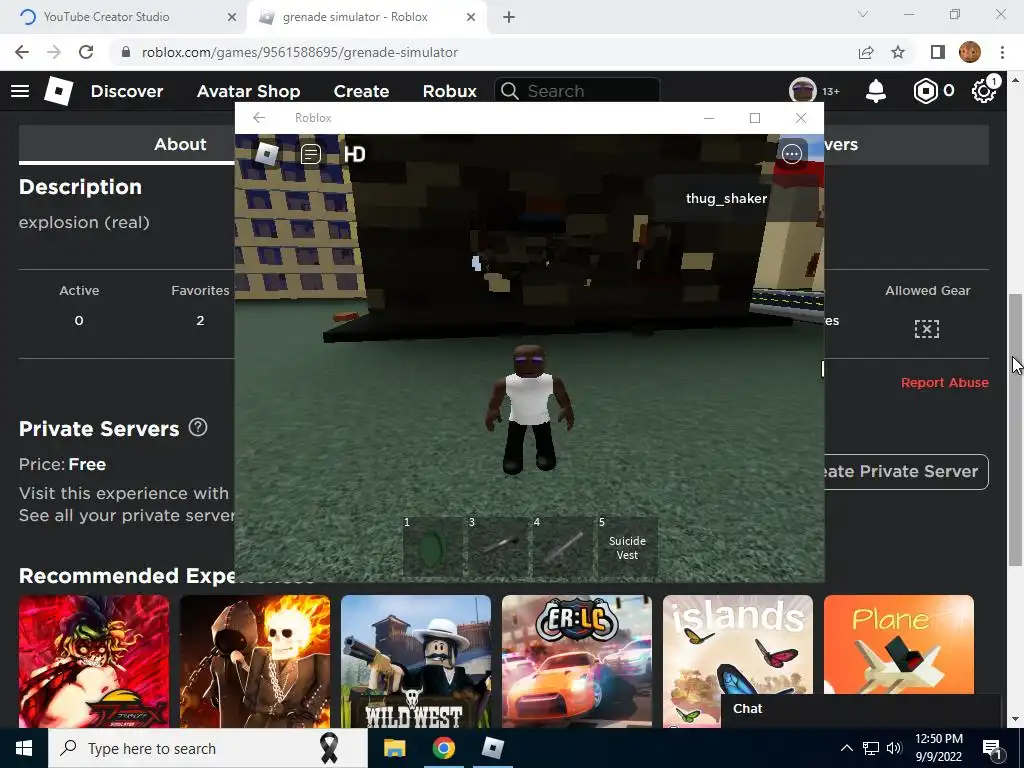Click Create Private Server button

[906, 472]
